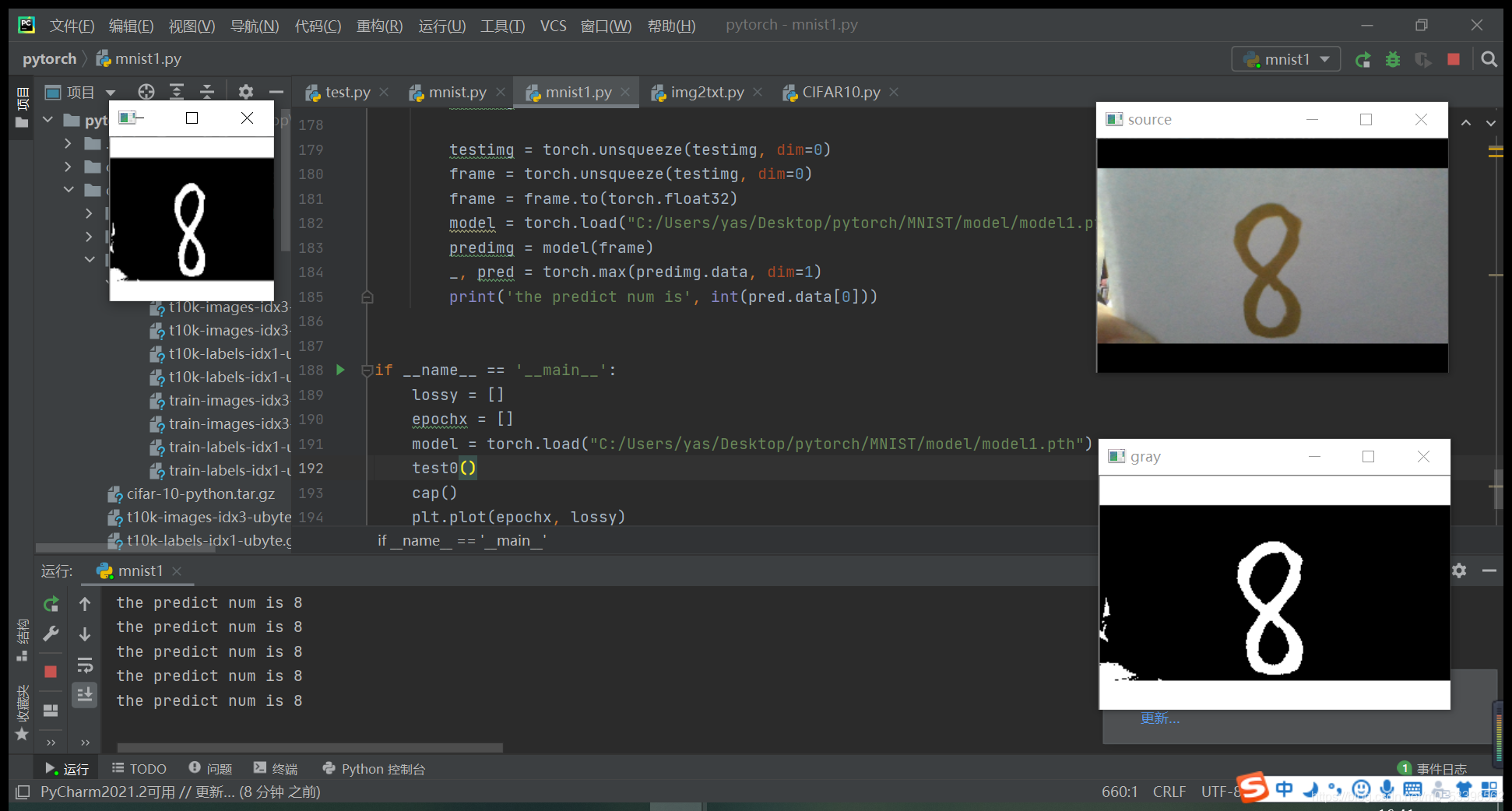Rerun mnist1 in the run panel

tap(51, 604)
